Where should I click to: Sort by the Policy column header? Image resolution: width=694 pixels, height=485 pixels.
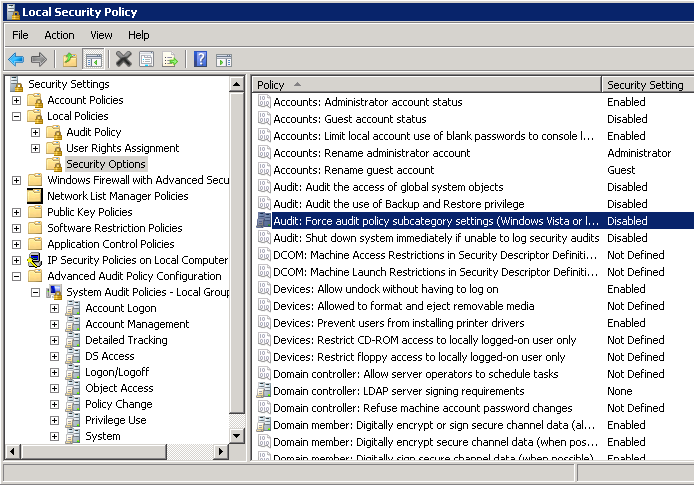pos(427,85)
